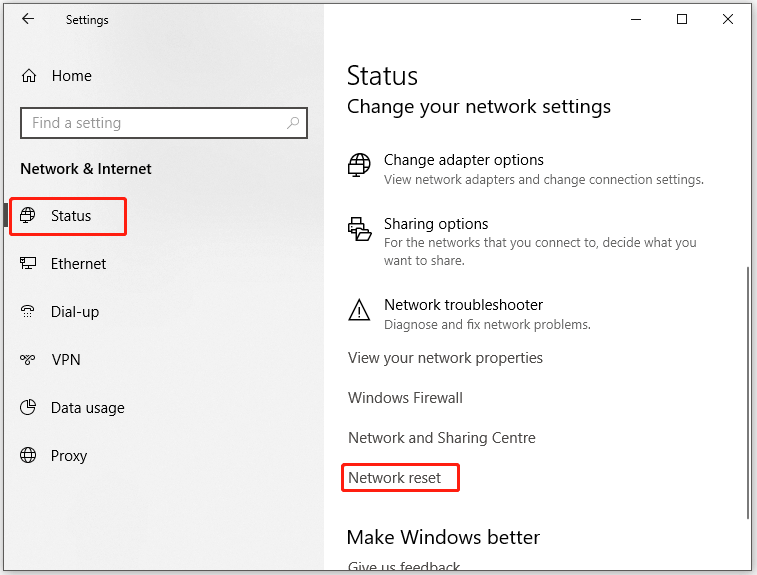This screenshot has width=757, height=575.
Task: Click the Network troubleshooter warning icon
Action: coord(359,310)
